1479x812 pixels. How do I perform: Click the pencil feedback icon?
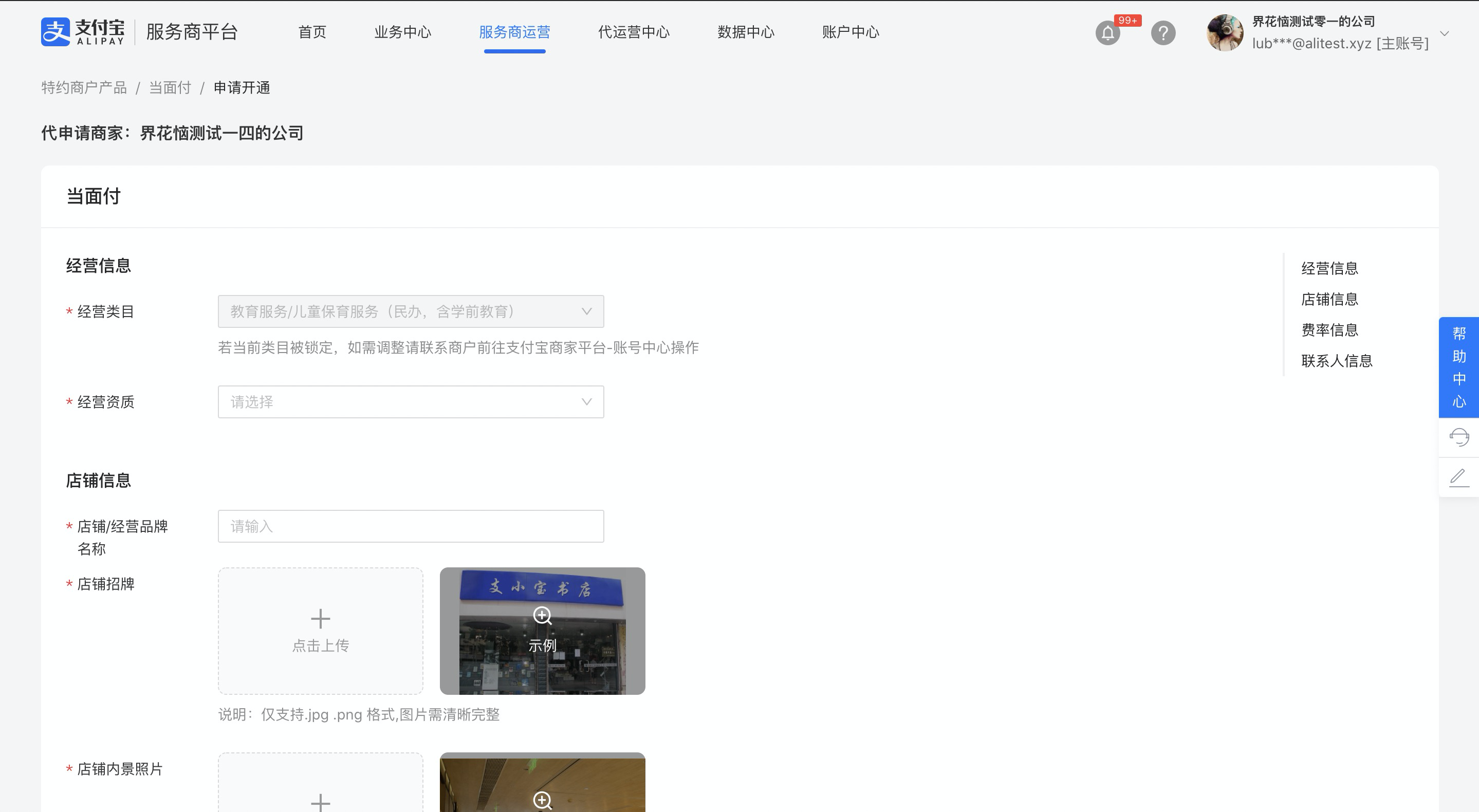click(1459, 478)
